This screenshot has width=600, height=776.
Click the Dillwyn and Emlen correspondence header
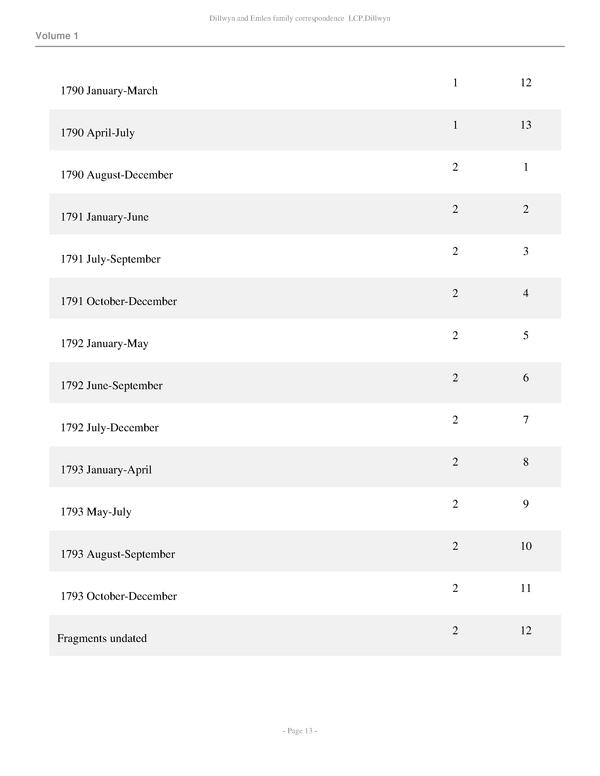tap(300, 19)
